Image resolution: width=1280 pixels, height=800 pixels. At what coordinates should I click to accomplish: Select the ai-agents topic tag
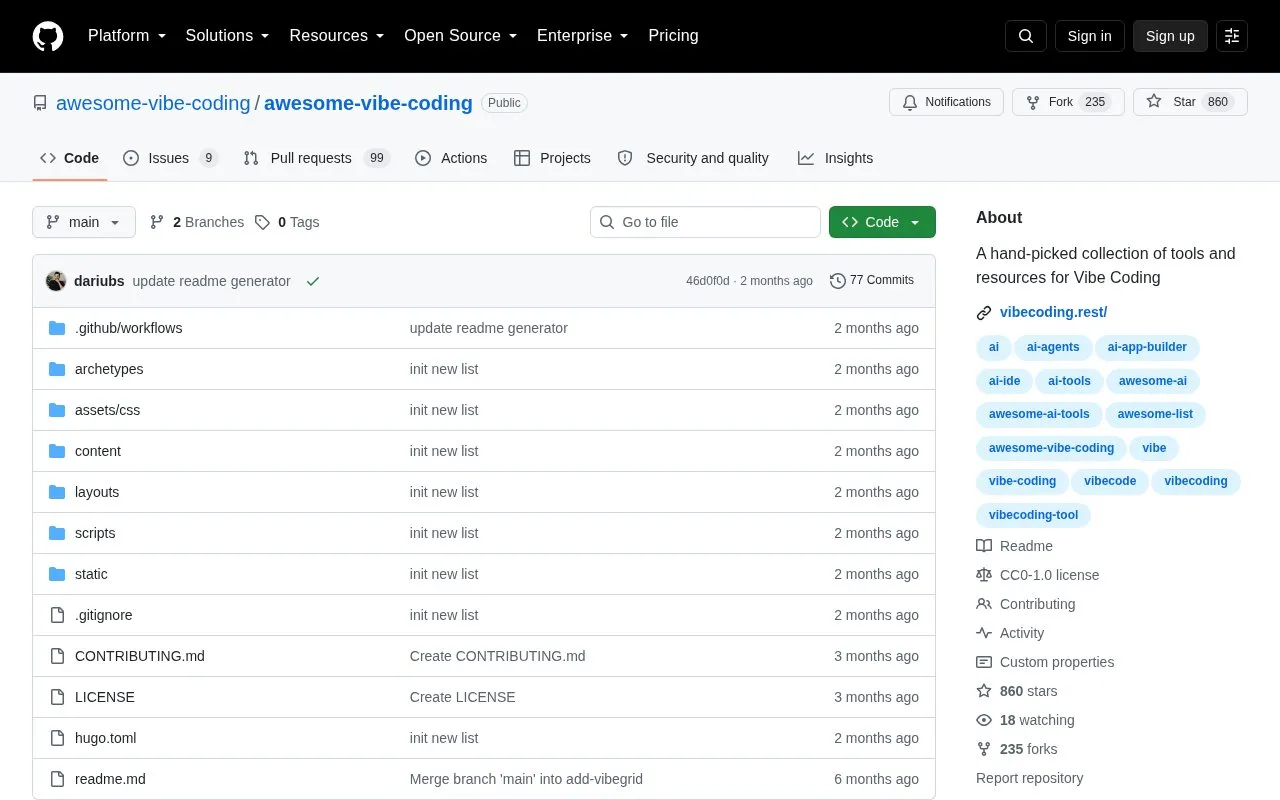point(1053,347)
